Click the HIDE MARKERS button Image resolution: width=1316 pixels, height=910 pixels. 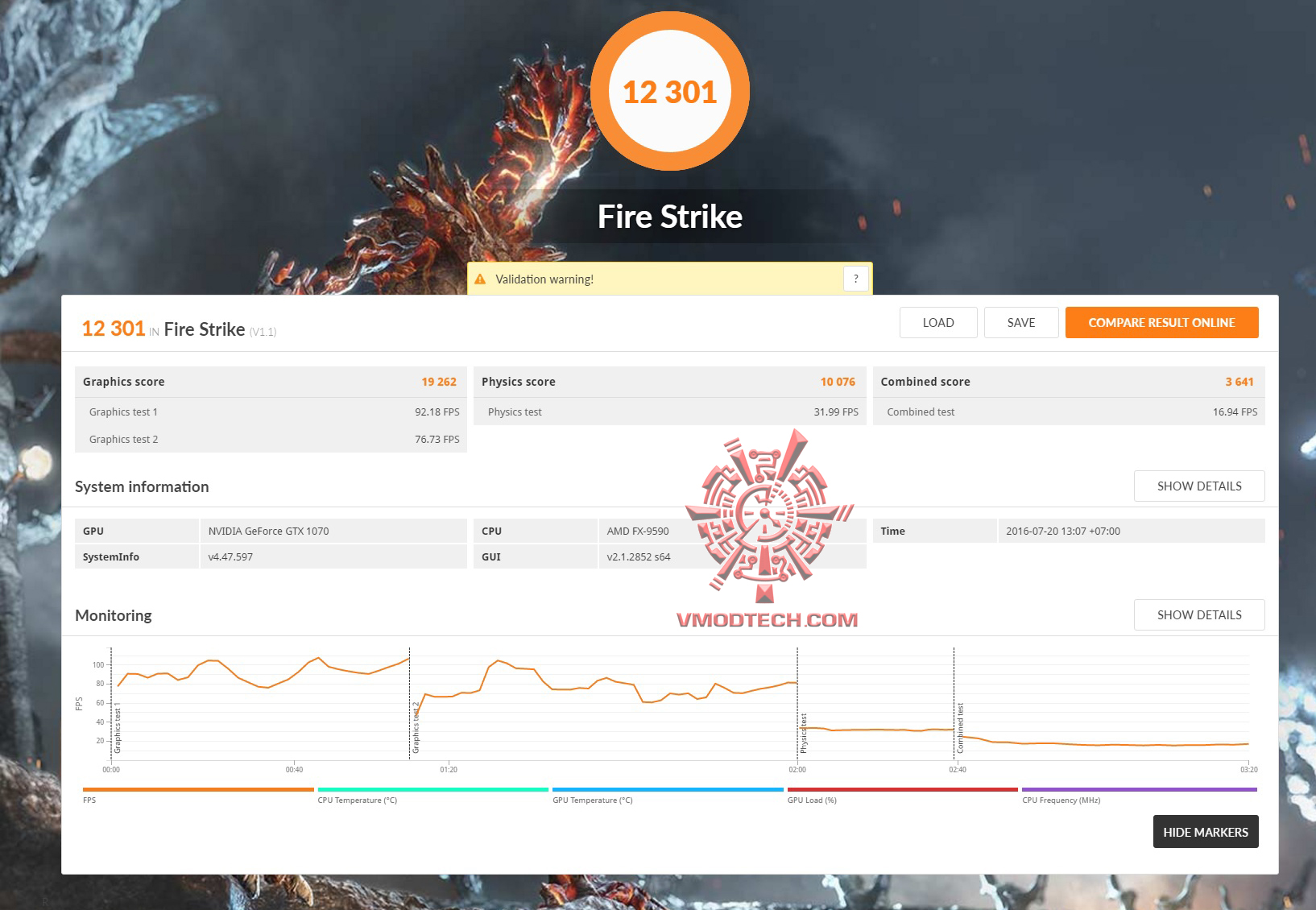1206,832
